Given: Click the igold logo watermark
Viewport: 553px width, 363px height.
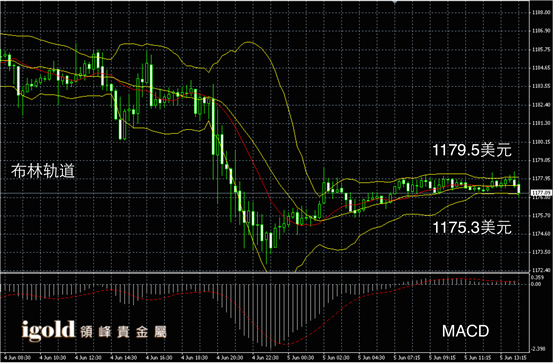Looking at the screenshot, I should [x=48, y=331].
